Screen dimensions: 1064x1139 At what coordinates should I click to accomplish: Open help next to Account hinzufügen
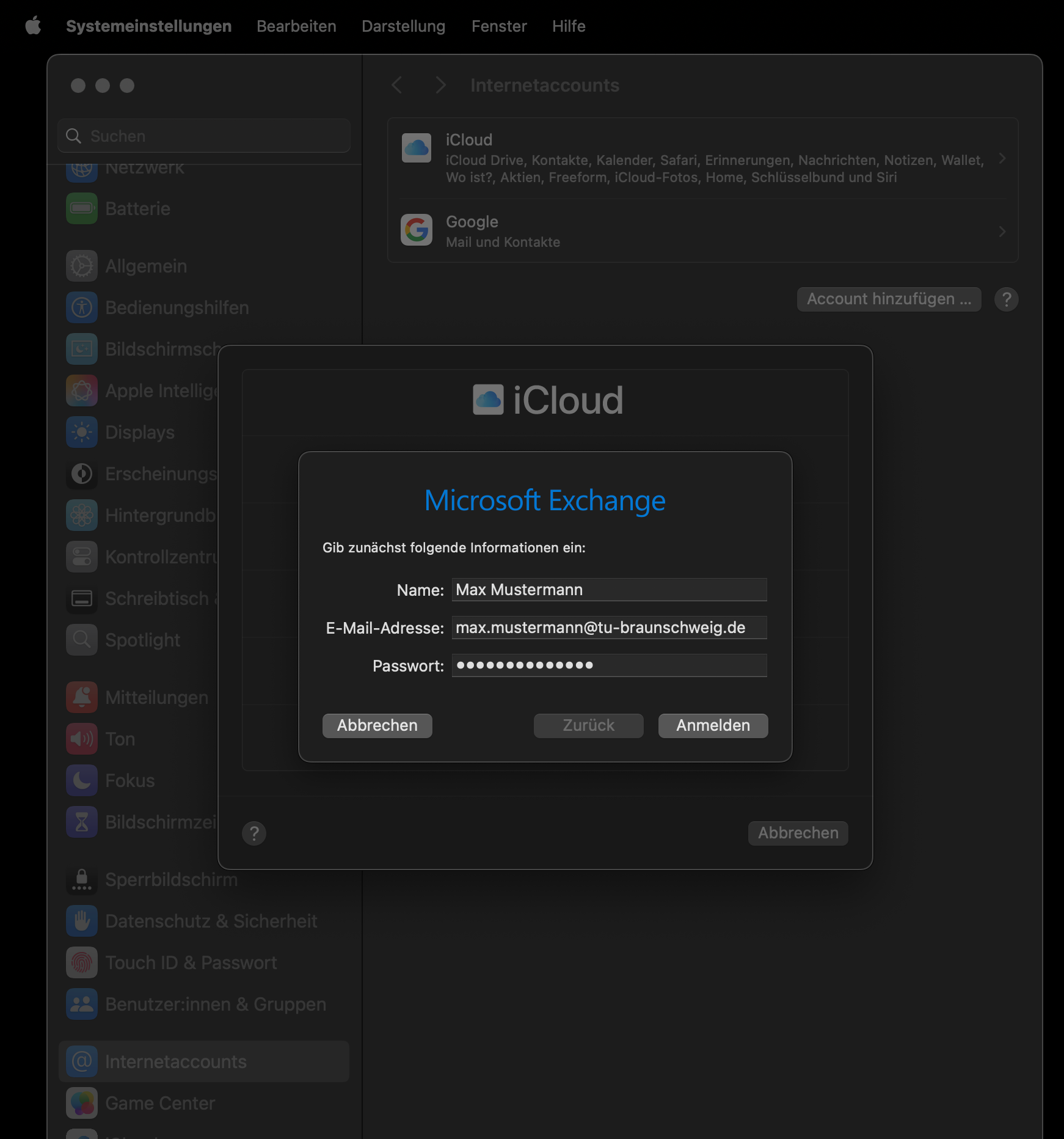pos(1006,299)
